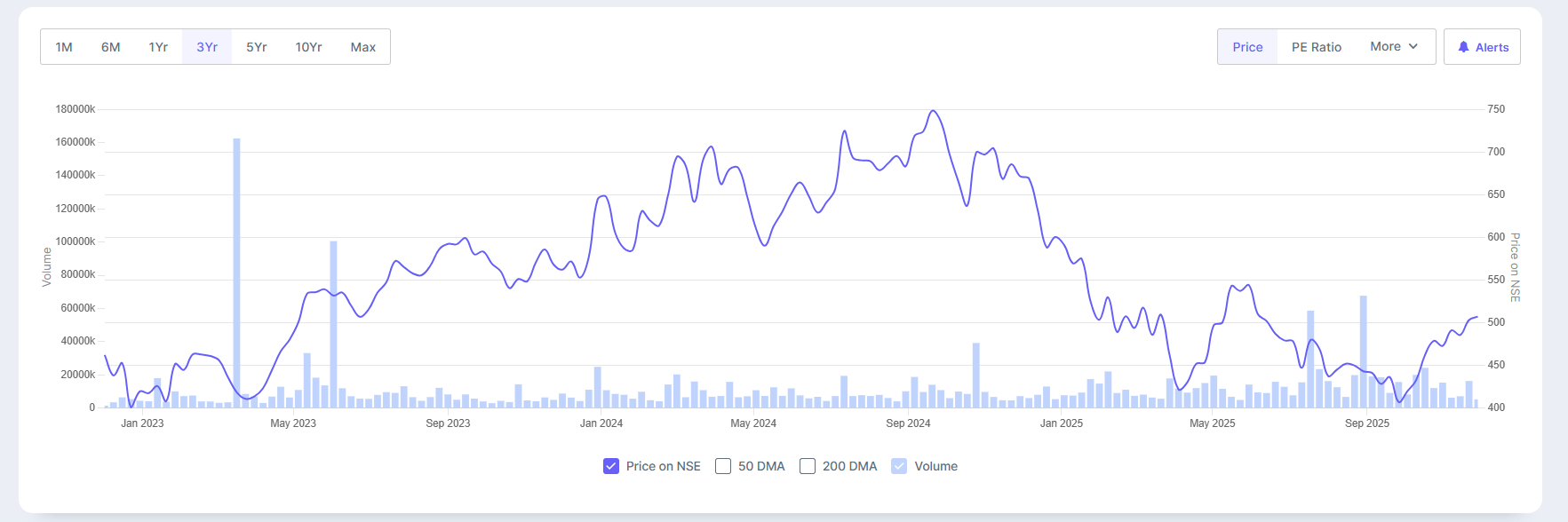The image size is (1568, 522).
Task: Toggle the Price on NSE checkbox
Action: click(x=611, y=466)
